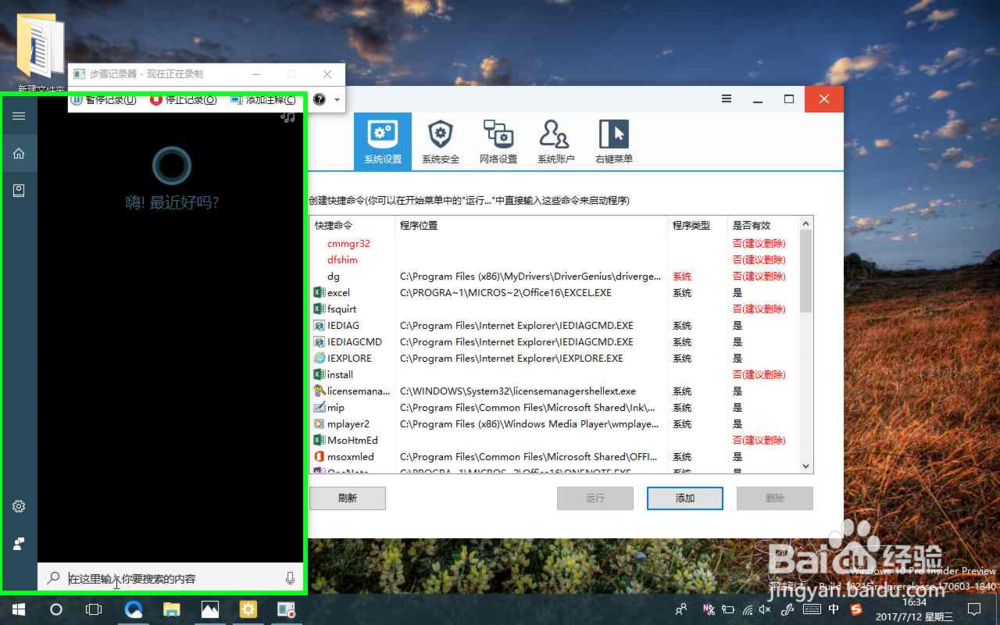1000x625 pixels.
Task: Expand Cortana's hamburger menu
Action: 18,114
